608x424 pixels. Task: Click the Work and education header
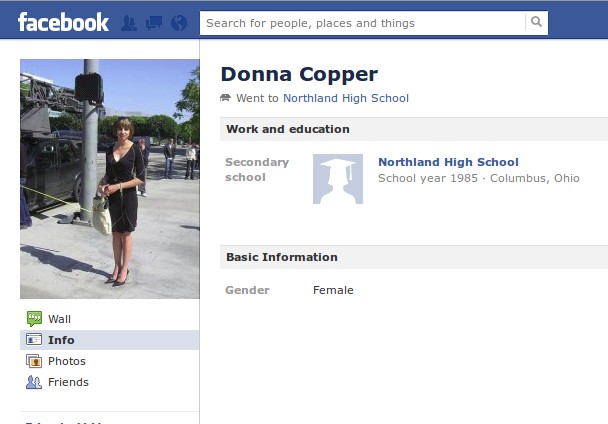pyautogui.click(x=288, y=129)
